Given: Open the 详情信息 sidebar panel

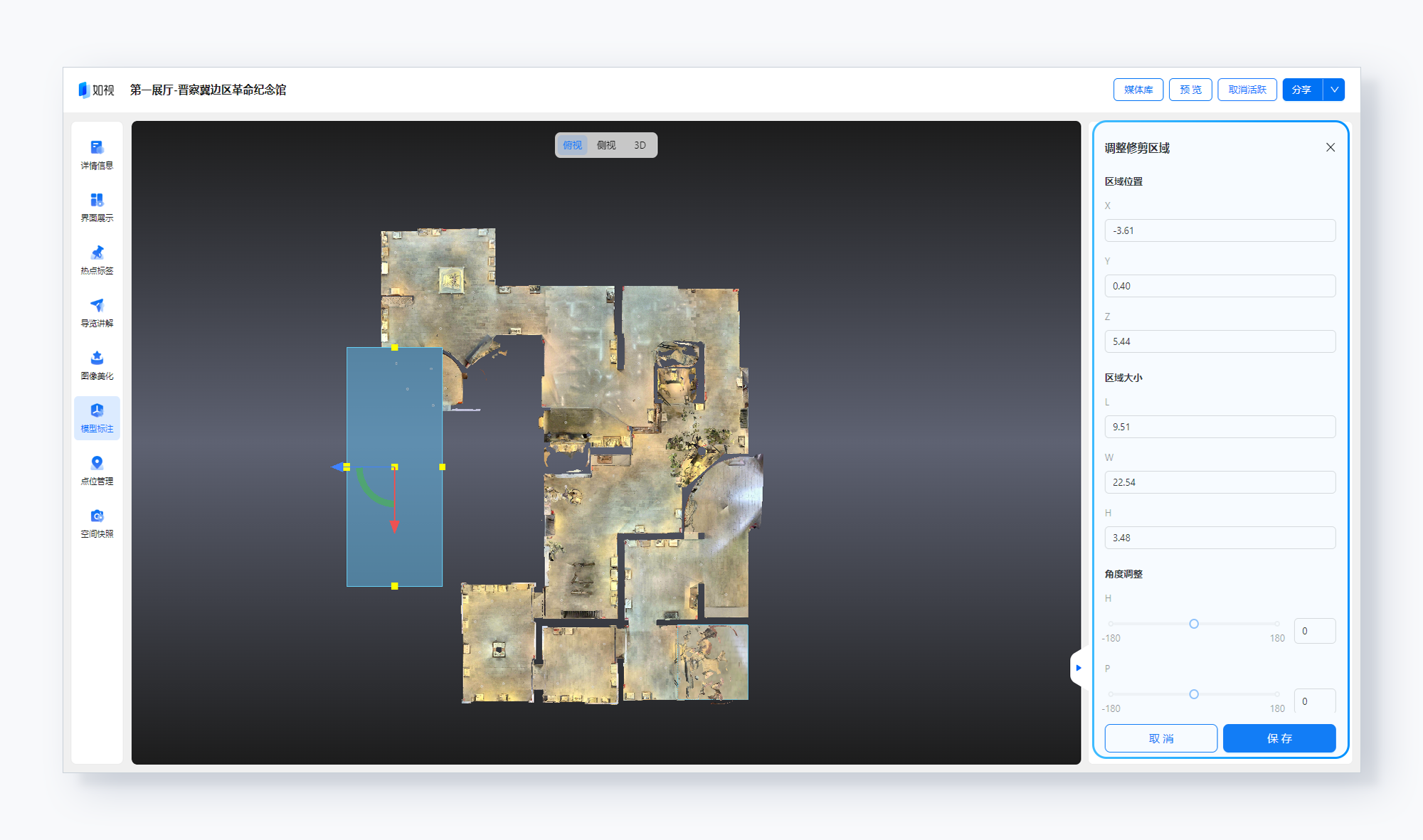Looking at the screenshot, I should coord(97,155).
